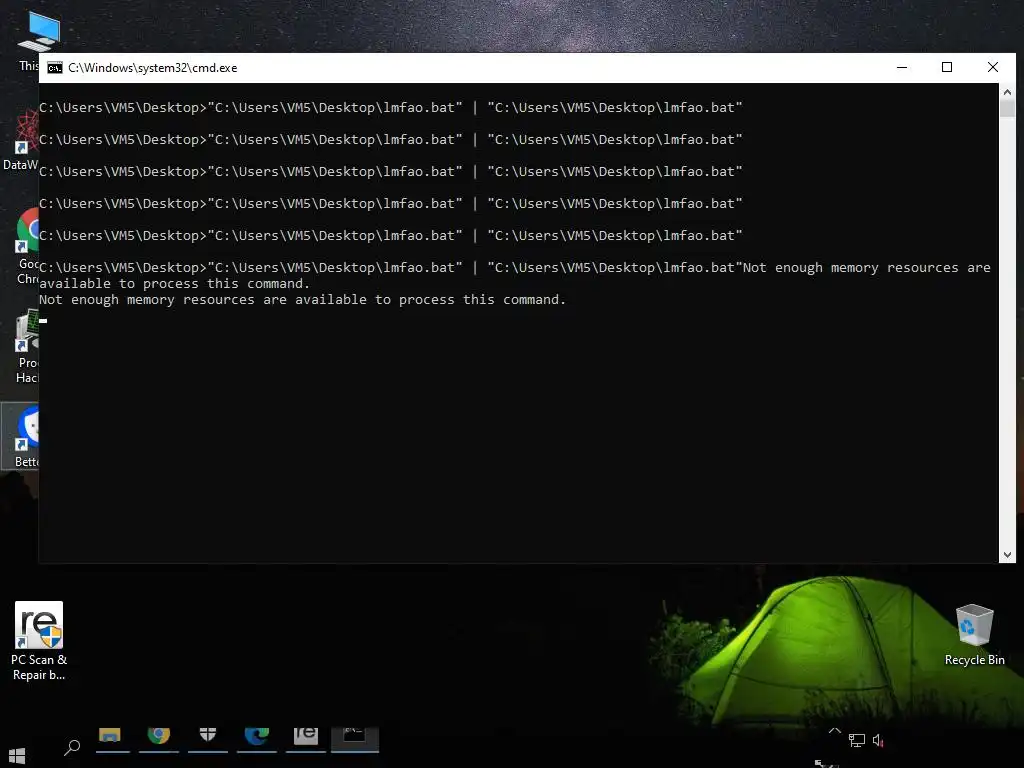The width and height of the screenshot is (1024, 768).
Task: Open File Explorer from the taskbar
Action: [110, 737]
